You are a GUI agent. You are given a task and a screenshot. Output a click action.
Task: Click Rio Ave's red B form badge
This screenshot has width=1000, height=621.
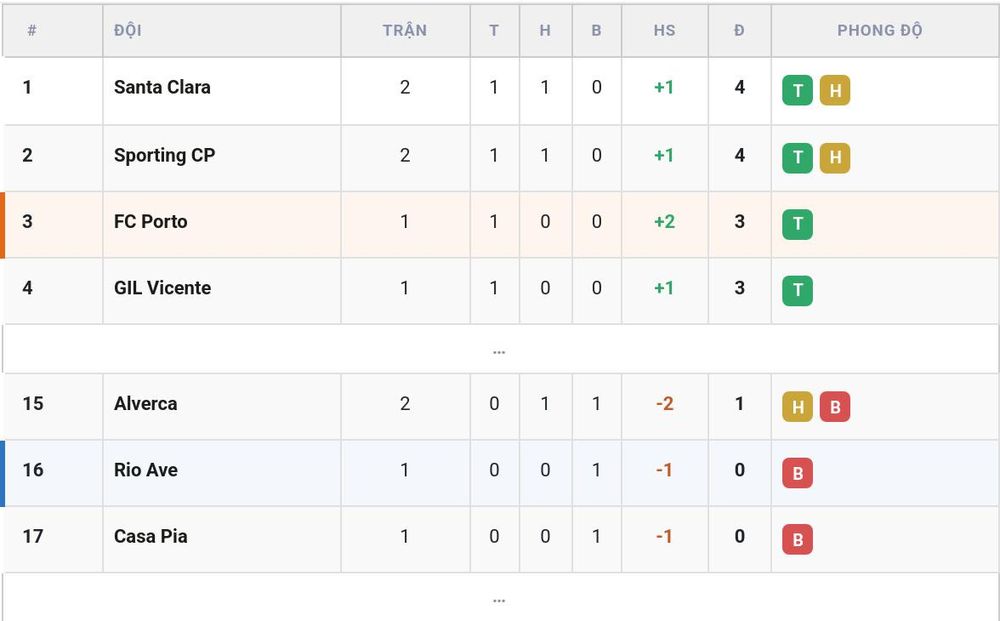[x=797, y=473]
